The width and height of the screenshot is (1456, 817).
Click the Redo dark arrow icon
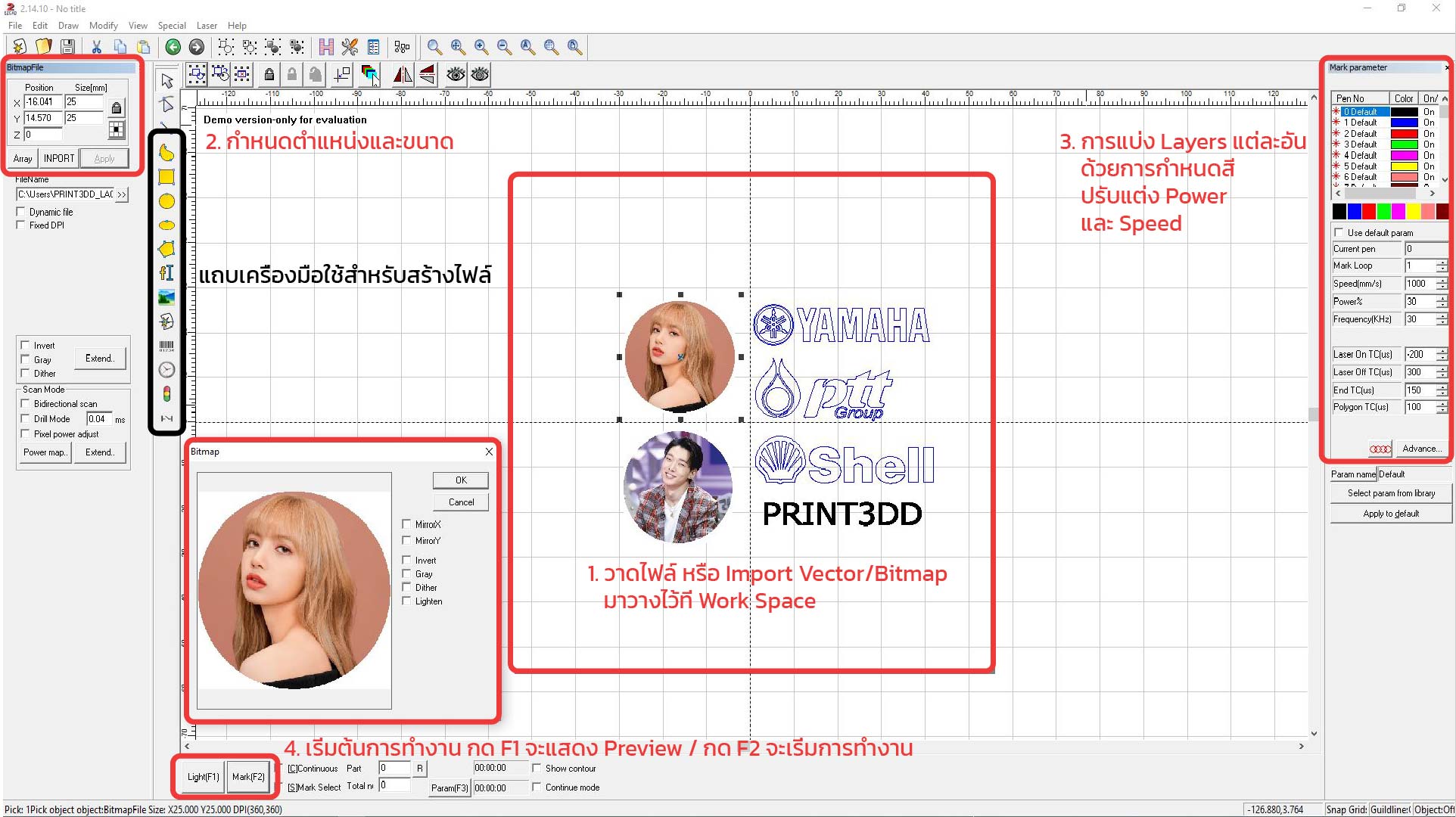click(x=196, y=47)
